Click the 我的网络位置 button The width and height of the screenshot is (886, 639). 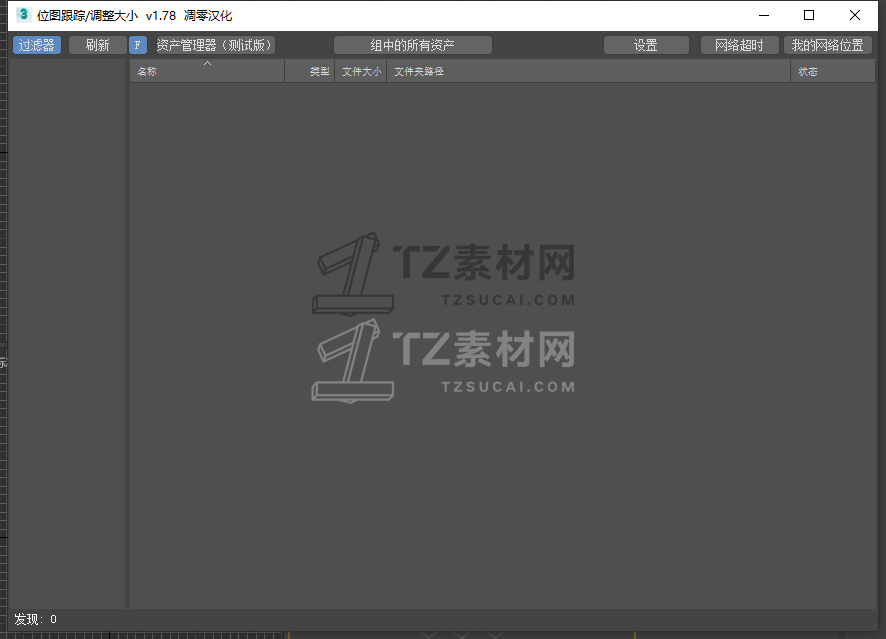click(827, 45)
